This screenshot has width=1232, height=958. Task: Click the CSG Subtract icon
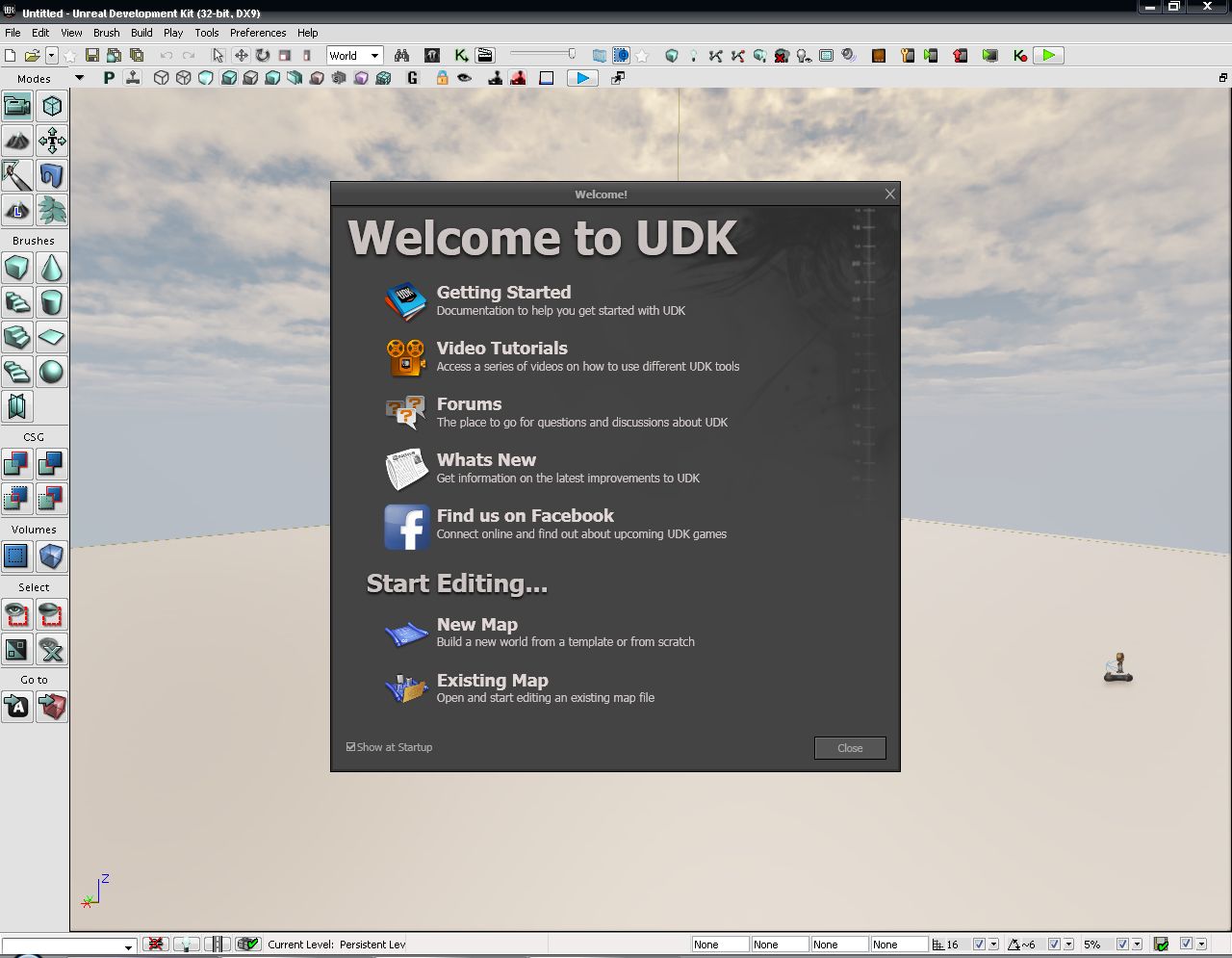52,464
